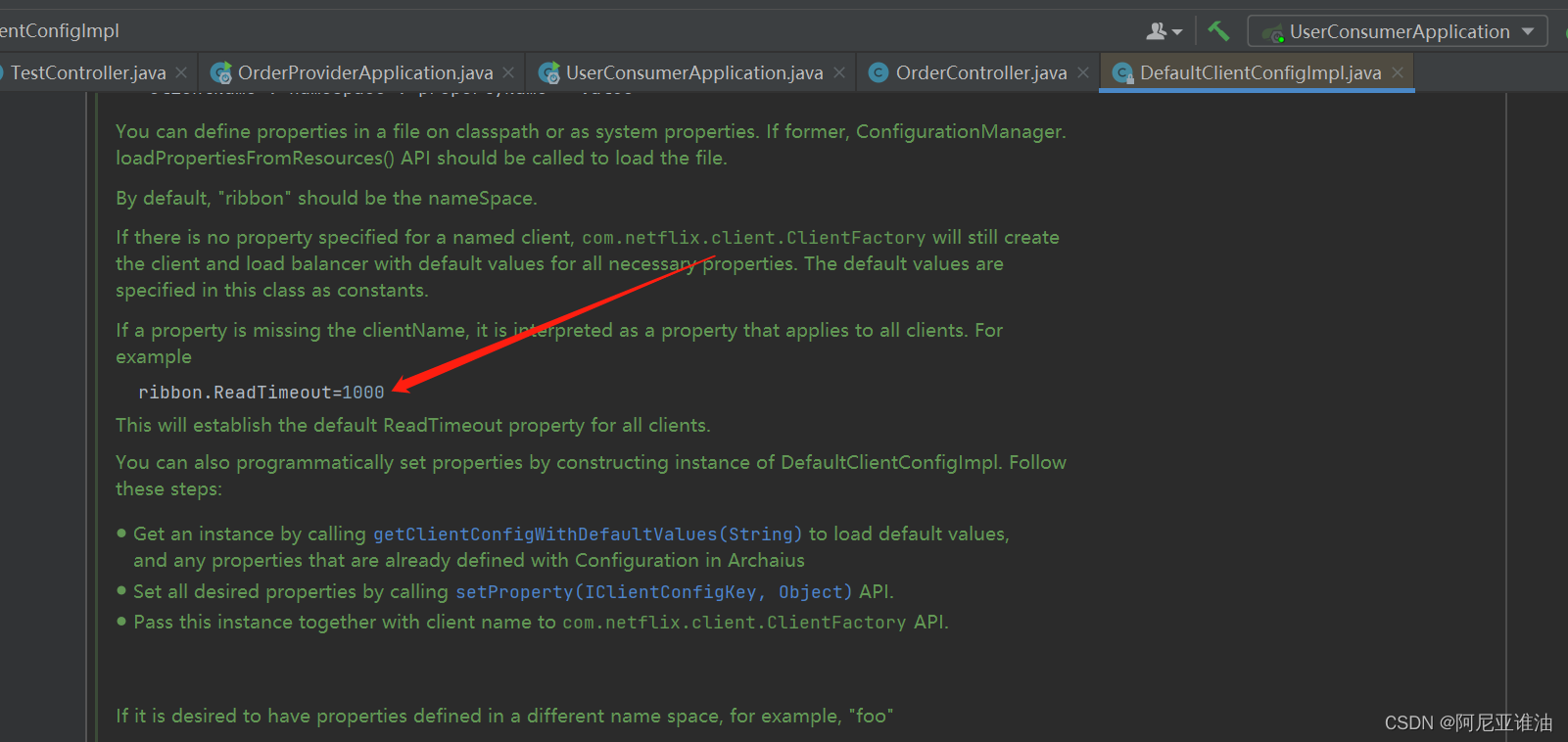Click the UserConsumerApplication.java file icon
This screenshot has width=1568, height=742.
pyautogui.click(x=549, y=72)
